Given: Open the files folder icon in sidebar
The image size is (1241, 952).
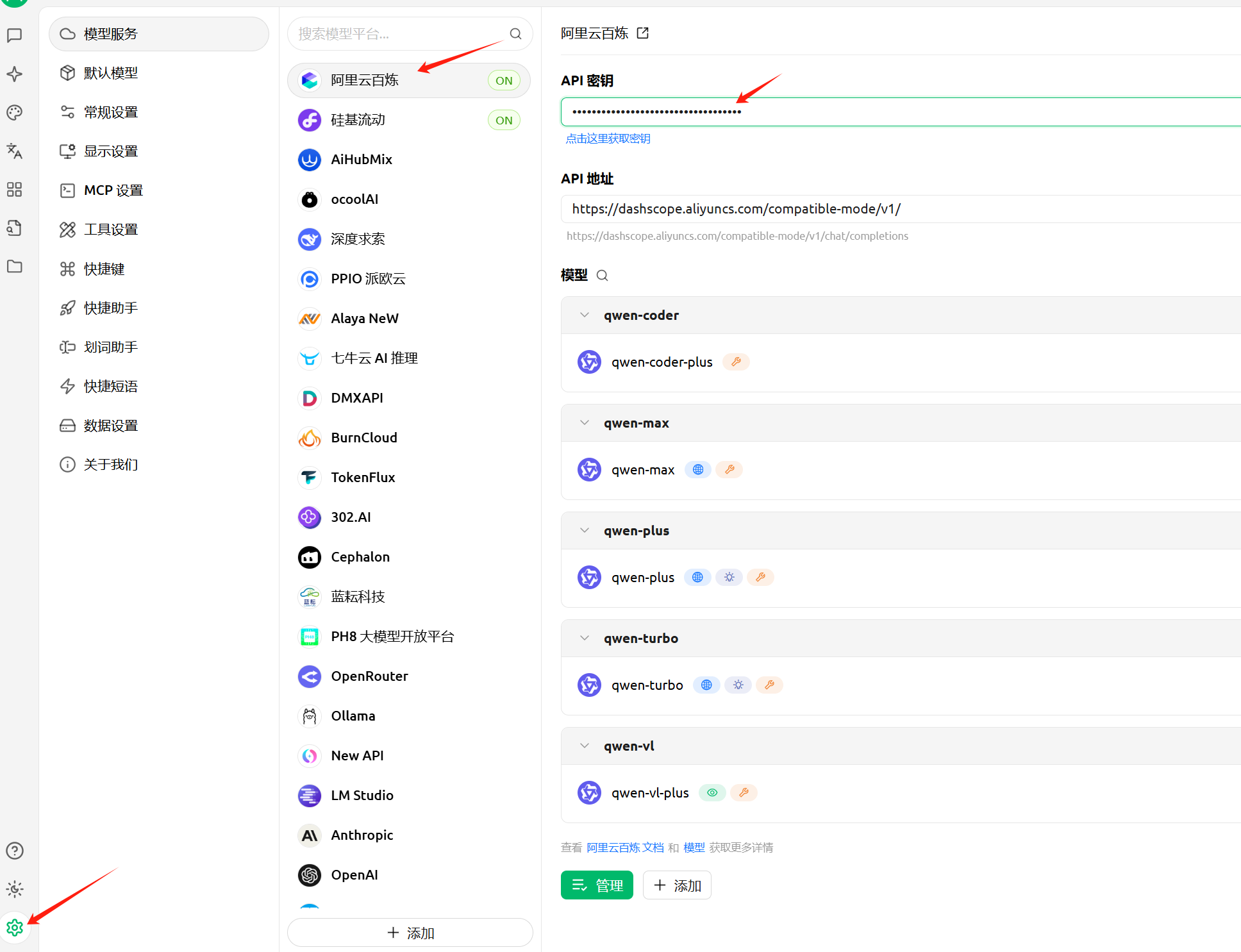Looking at the screenshot, I should (15, 267).
